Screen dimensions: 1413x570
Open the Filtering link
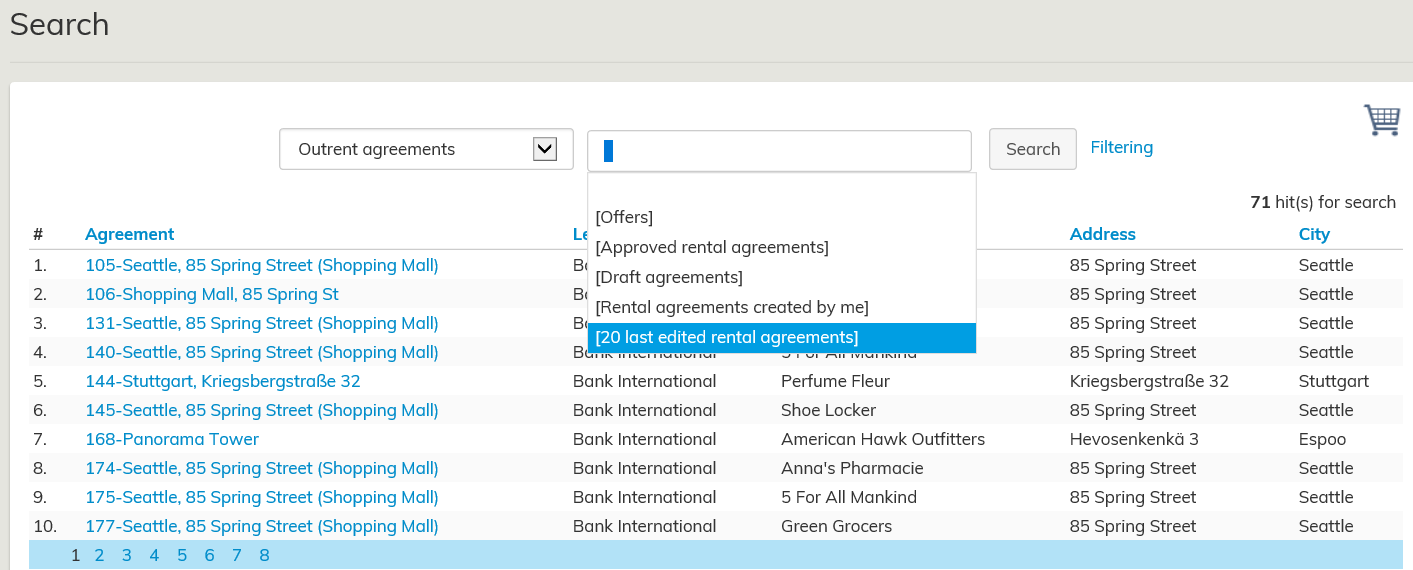tap(1121, 147)
